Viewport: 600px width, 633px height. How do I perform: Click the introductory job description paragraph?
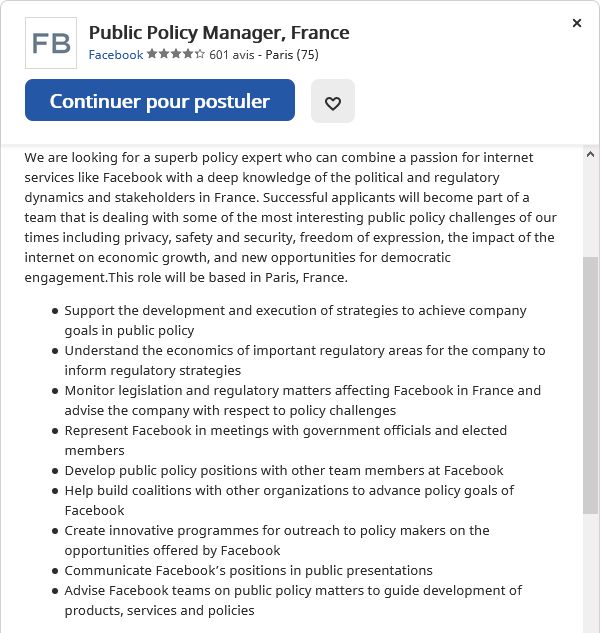pyautogui.click(x=290, y=217)
